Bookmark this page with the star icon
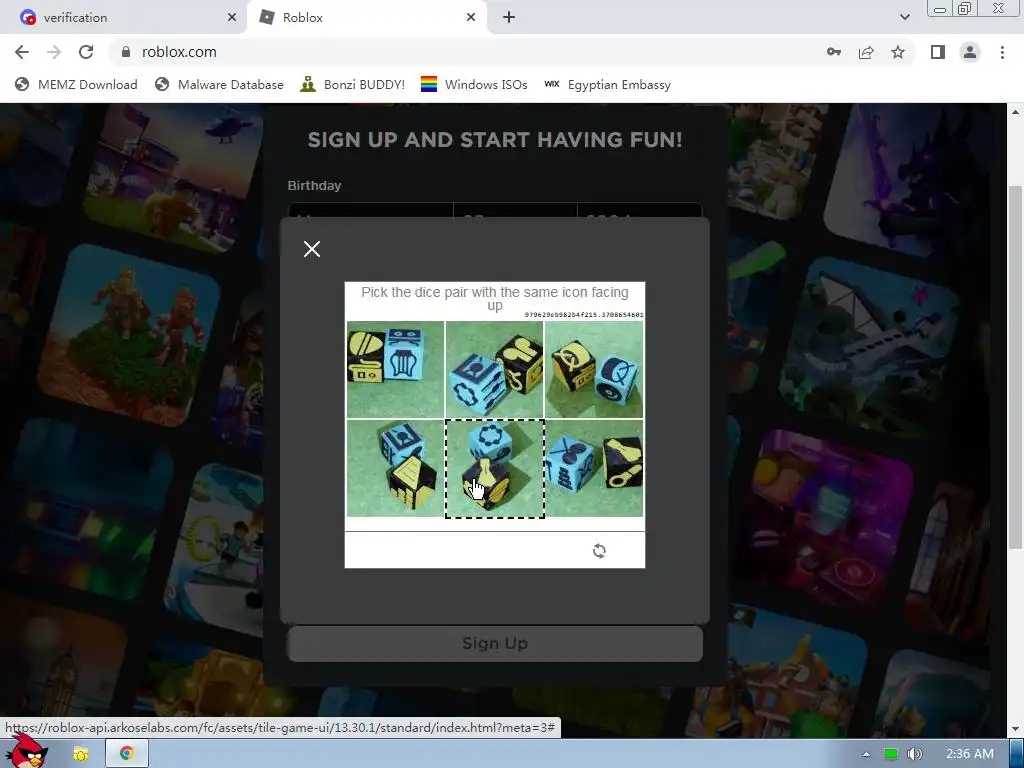This screenshot has height=768, width=1024. (x=898, y=52)
